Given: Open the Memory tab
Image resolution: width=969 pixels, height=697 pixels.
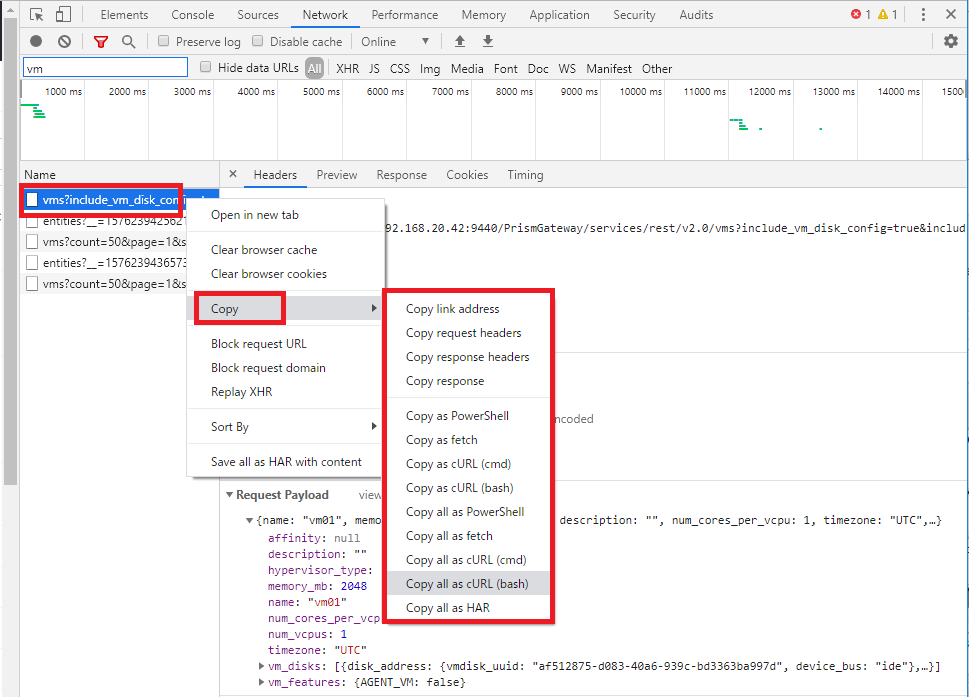Looking at the screenshot, I should (x=483, y=15).
